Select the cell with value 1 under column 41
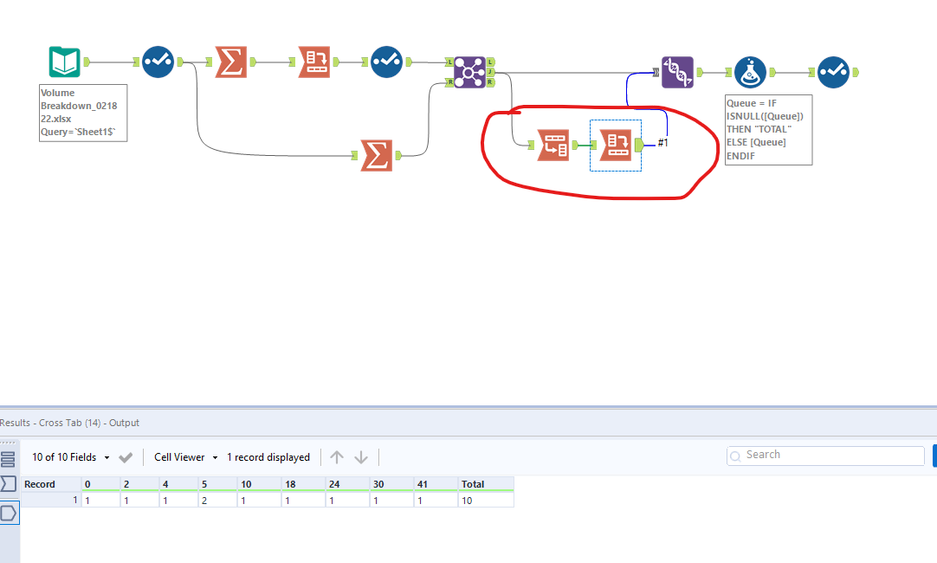Image resolution: width=937 pixels, height=563 pixels. tap(436, 500)
